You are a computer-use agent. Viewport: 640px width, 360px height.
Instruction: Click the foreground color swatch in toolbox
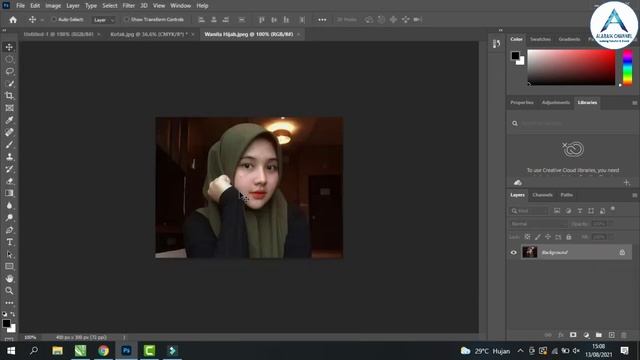coord(6,323)
